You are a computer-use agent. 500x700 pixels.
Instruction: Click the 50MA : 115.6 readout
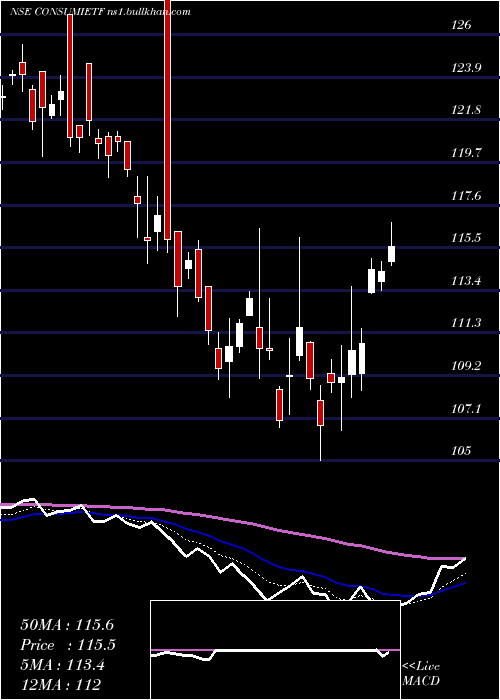[68, 625]
